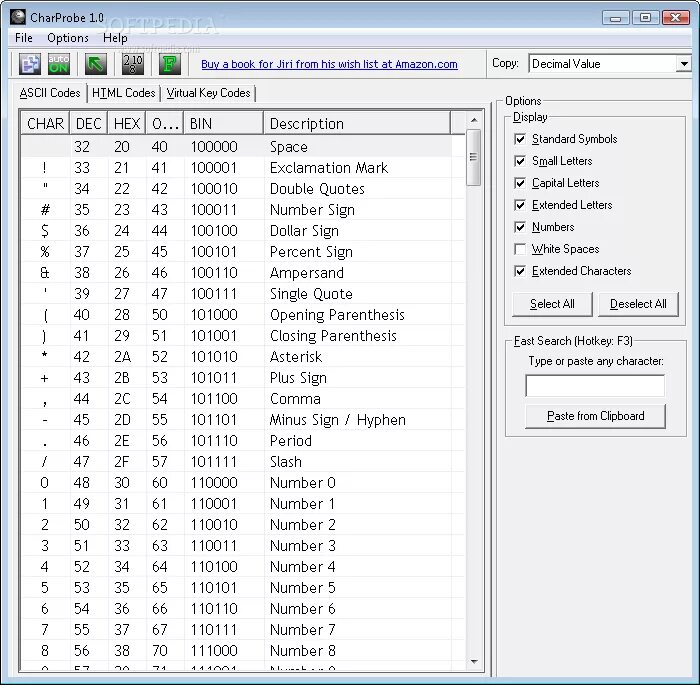
Task: Disable the Numbers checkbox
Action: coord(520,227)
